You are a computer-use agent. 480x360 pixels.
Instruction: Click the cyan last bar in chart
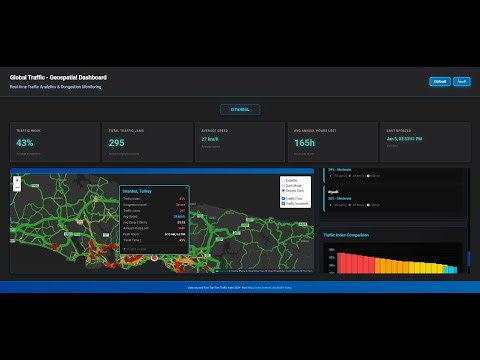(x=455, y=270)
